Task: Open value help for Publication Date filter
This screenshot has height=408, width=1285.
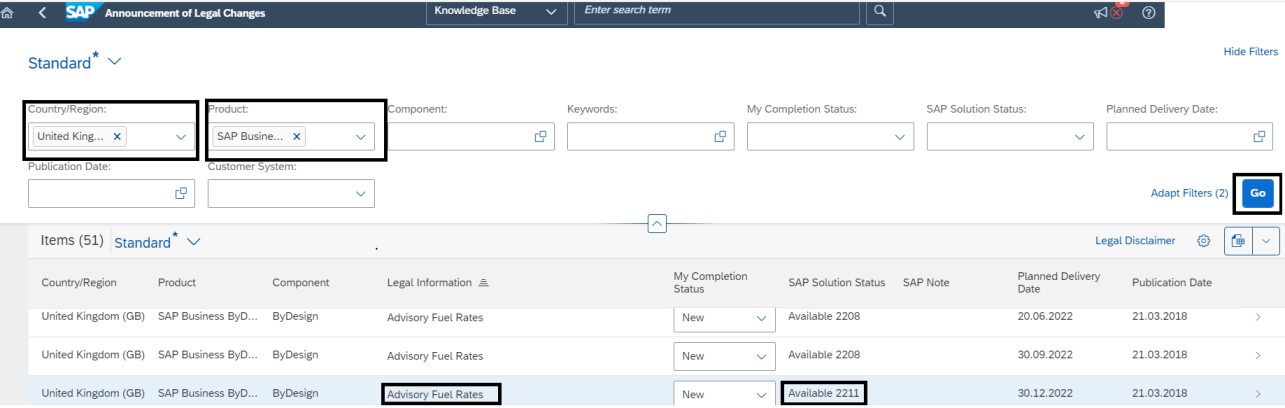Action: (181, 193)
